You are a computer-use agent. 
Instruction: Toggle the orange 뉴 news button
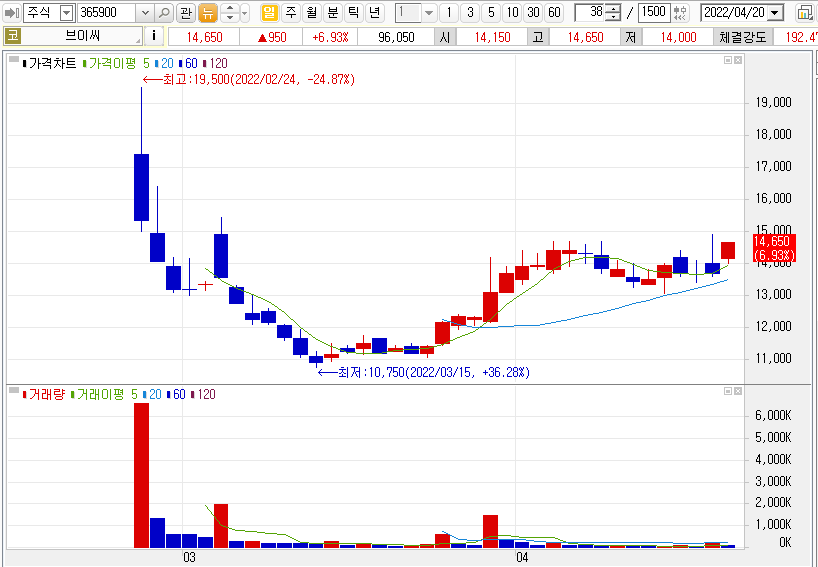207,13
